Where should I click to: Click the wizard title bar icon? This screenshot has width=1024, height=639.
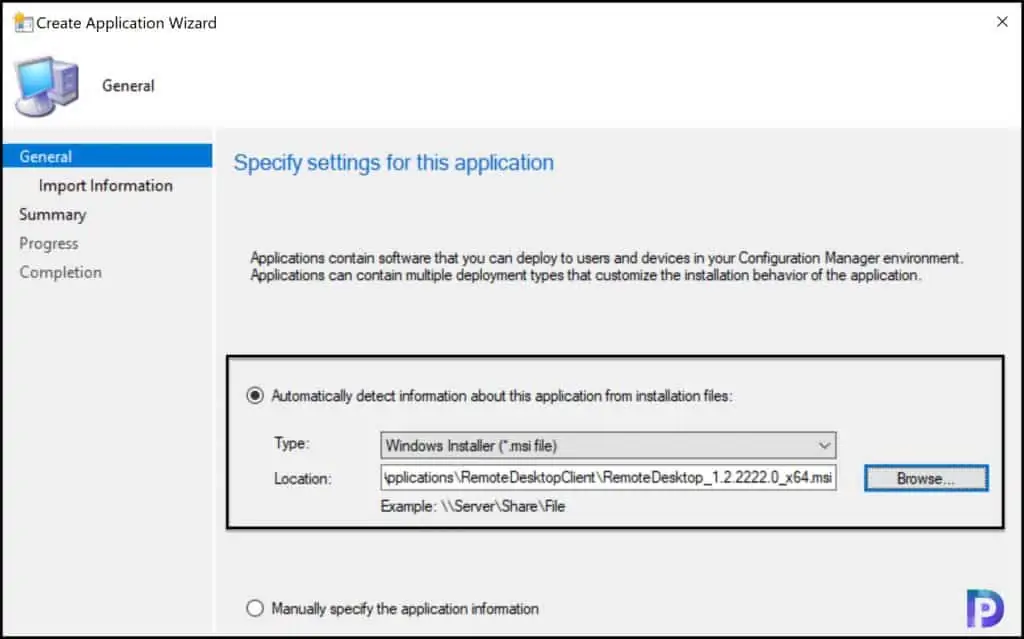(x=23, y=23)
